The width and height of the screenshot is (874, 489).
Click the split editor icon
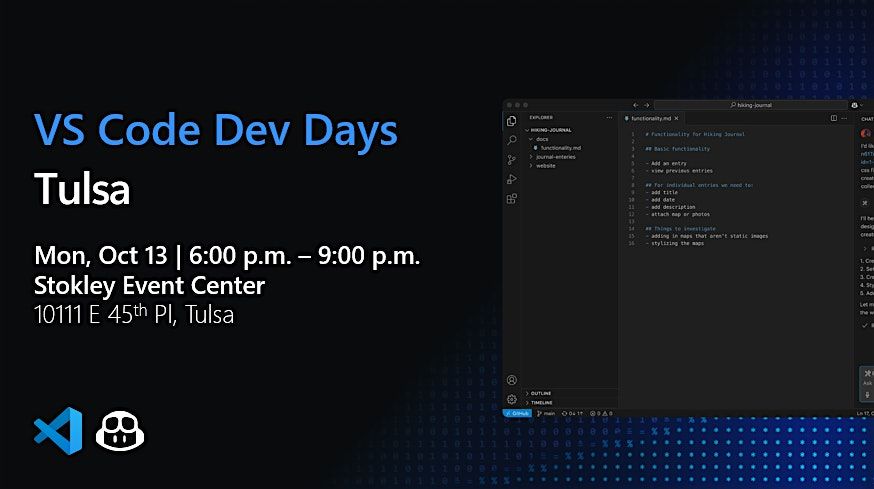(834, 118)
